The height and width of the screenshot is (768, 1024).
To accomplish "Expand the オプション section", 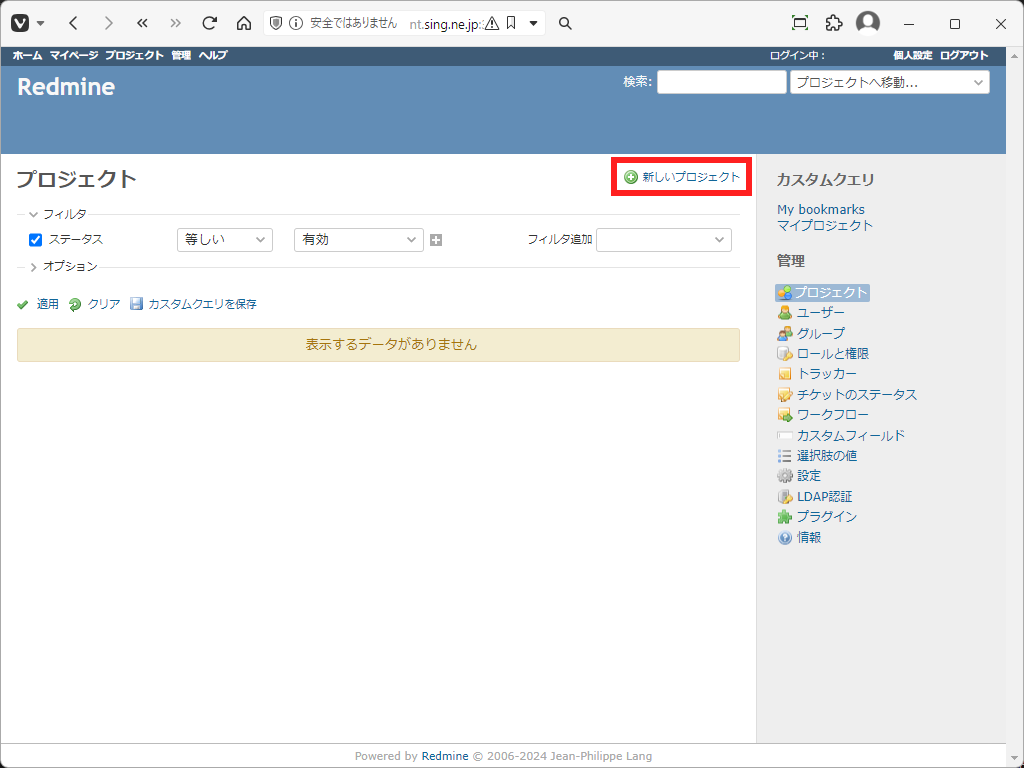I will coord(63,266).
